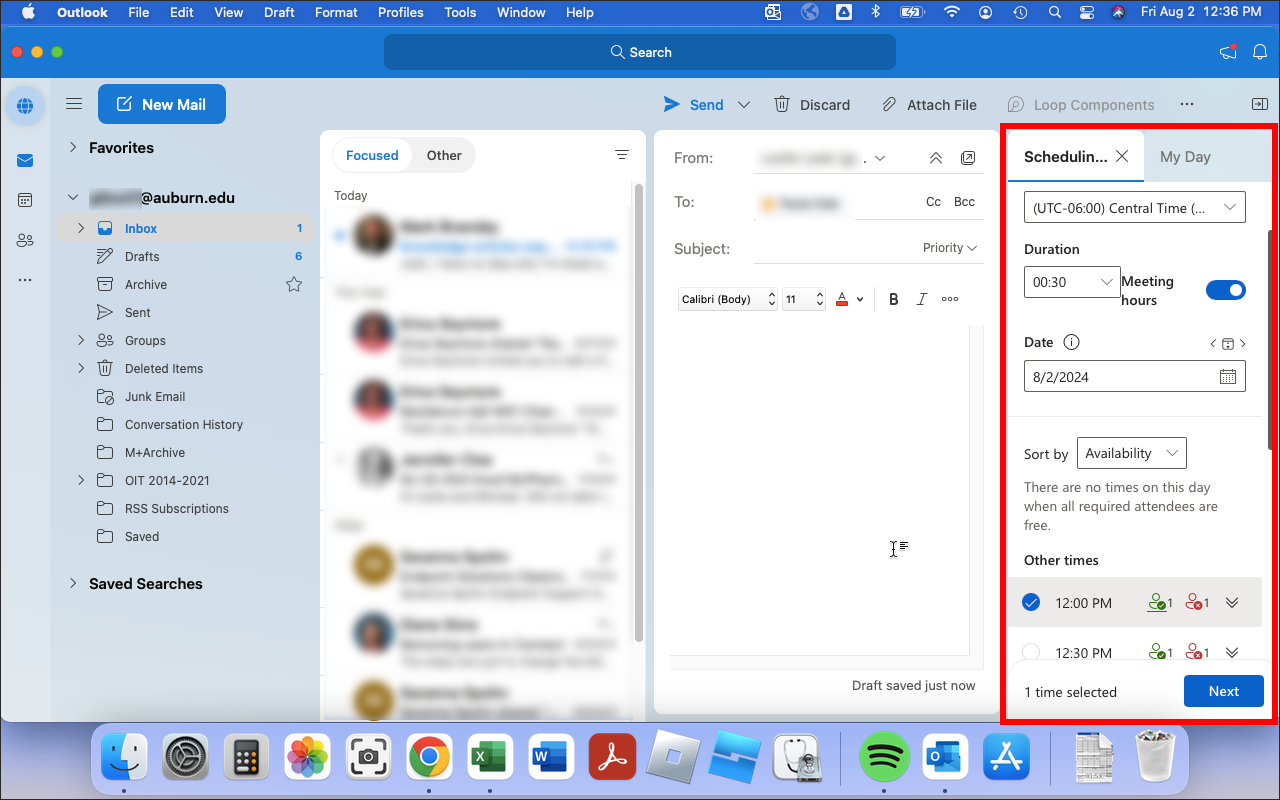Image resolution: width=1280 pixels, height=800 pixels.
Task: Toggle the hamburger navigation pane button
Action: tap(74, 104)
